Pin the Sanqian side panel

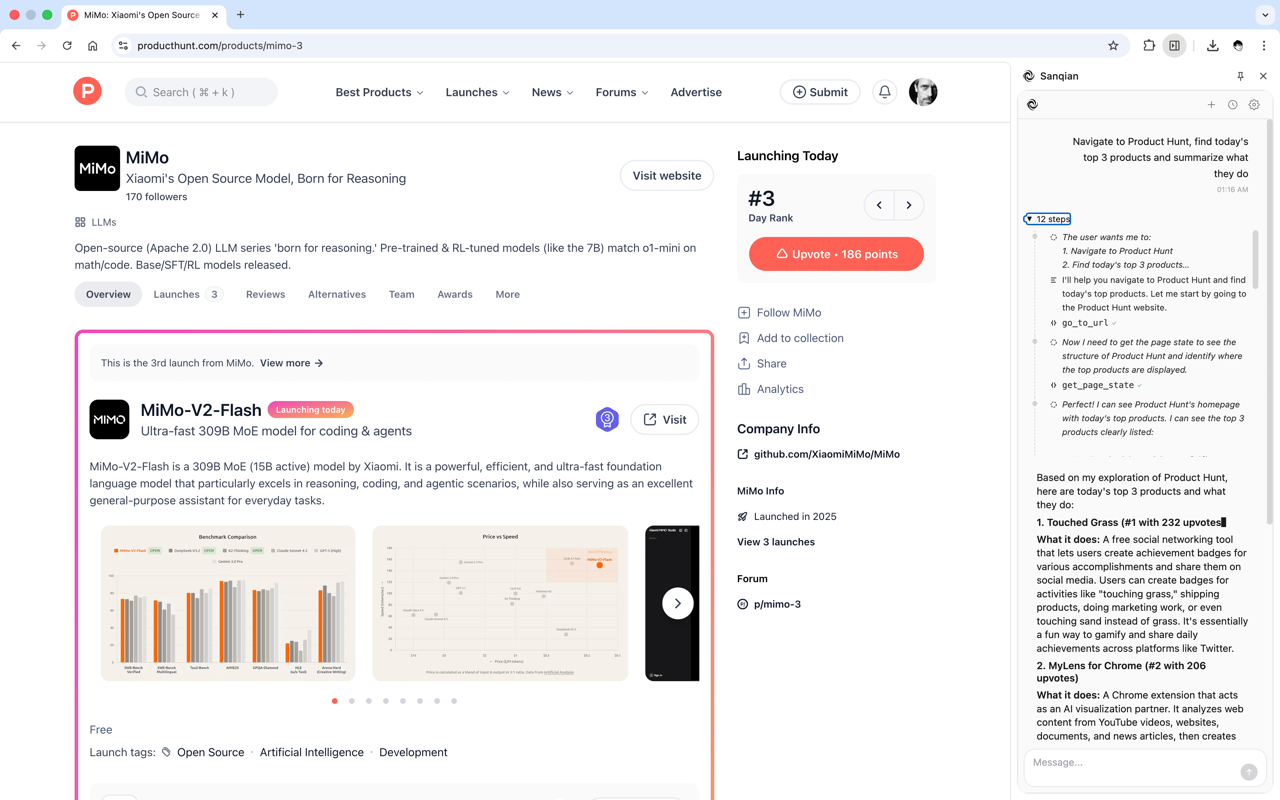click(x=1240, y=76)
